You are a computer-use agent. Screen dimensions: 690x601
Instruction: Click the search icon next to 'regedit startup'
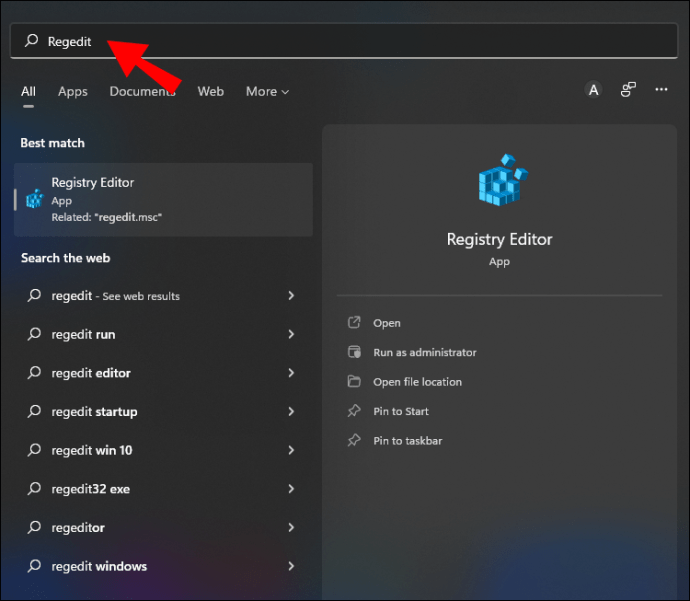point(34,411)
